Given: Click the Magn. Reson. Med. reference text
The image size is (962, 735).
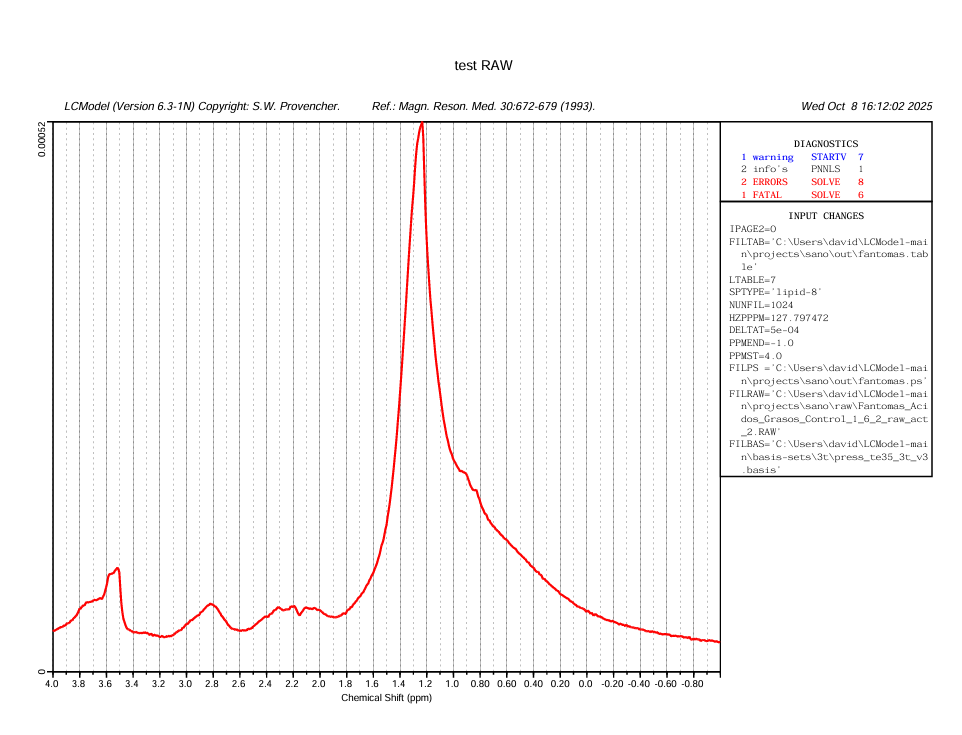Looking at the screenshot, I should (x=483, y=106).
